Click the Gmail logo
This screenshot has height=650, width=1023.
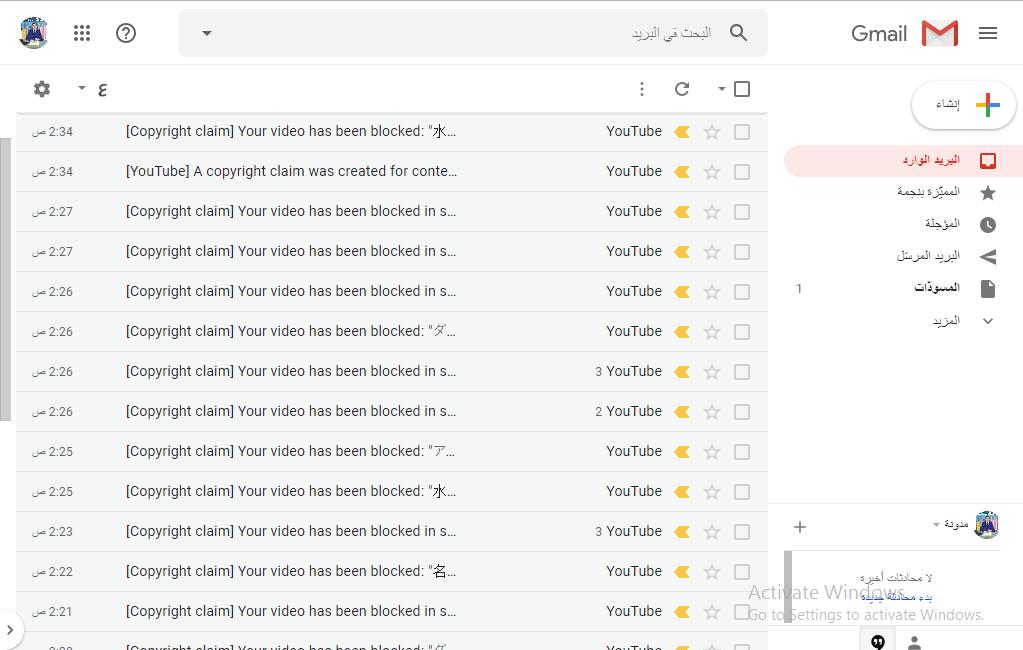[x=904, y=33]
